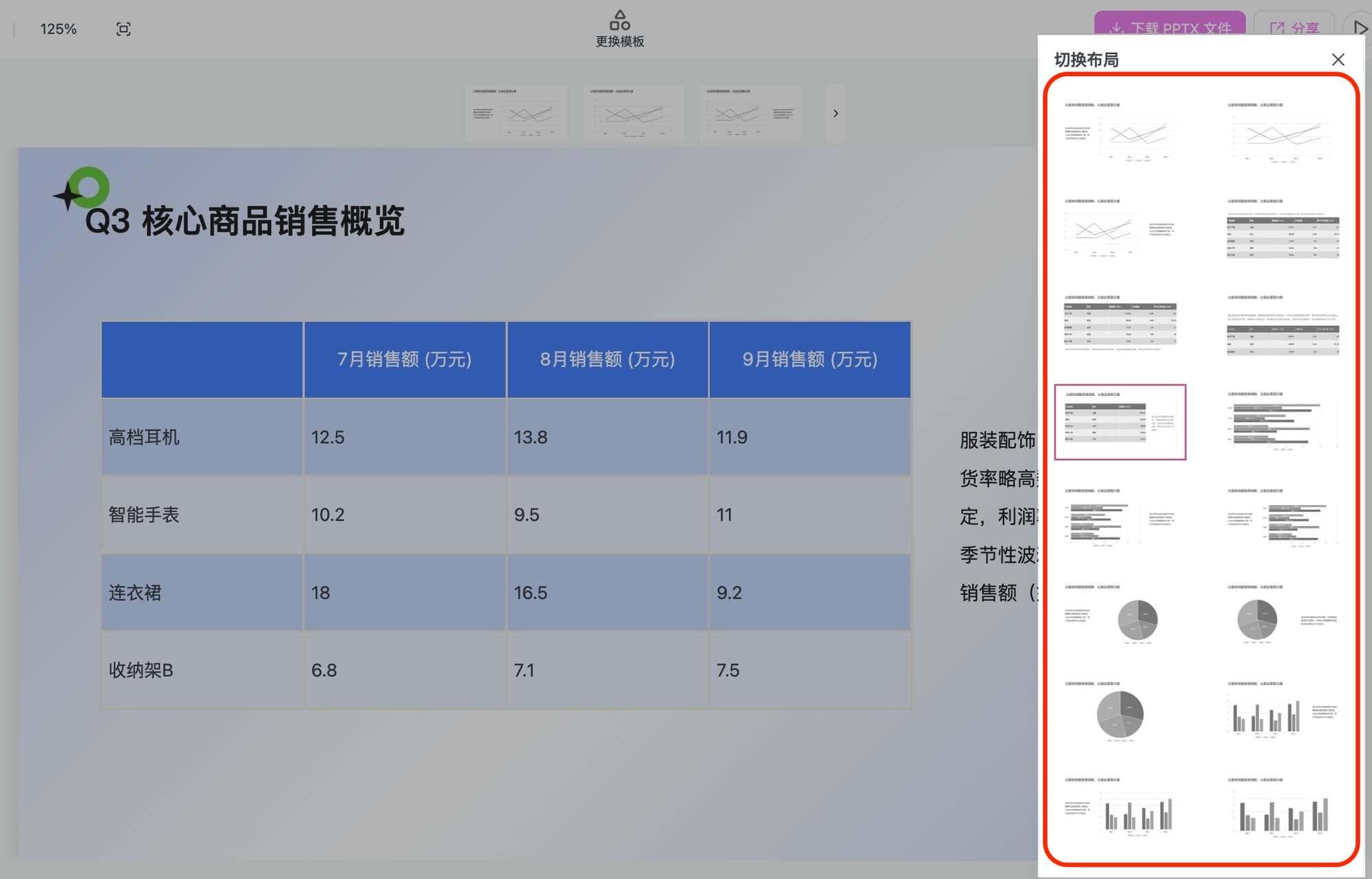1372x879 pixels.
Task: Click the 8月销售额 header cell
Action: (607, 360)
